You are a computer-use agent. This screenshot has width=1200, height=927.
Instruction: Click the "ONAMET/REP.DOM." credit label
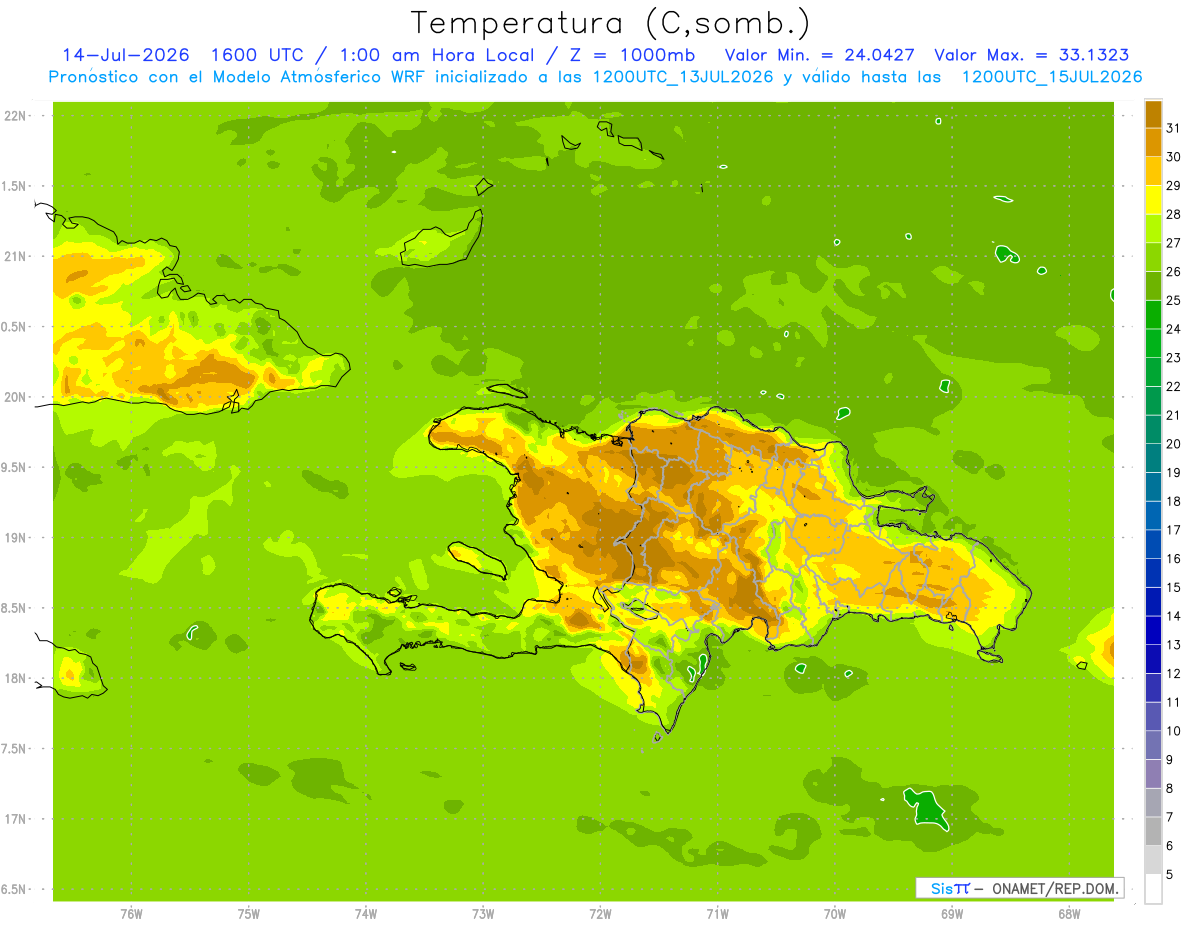[1056, 888]
